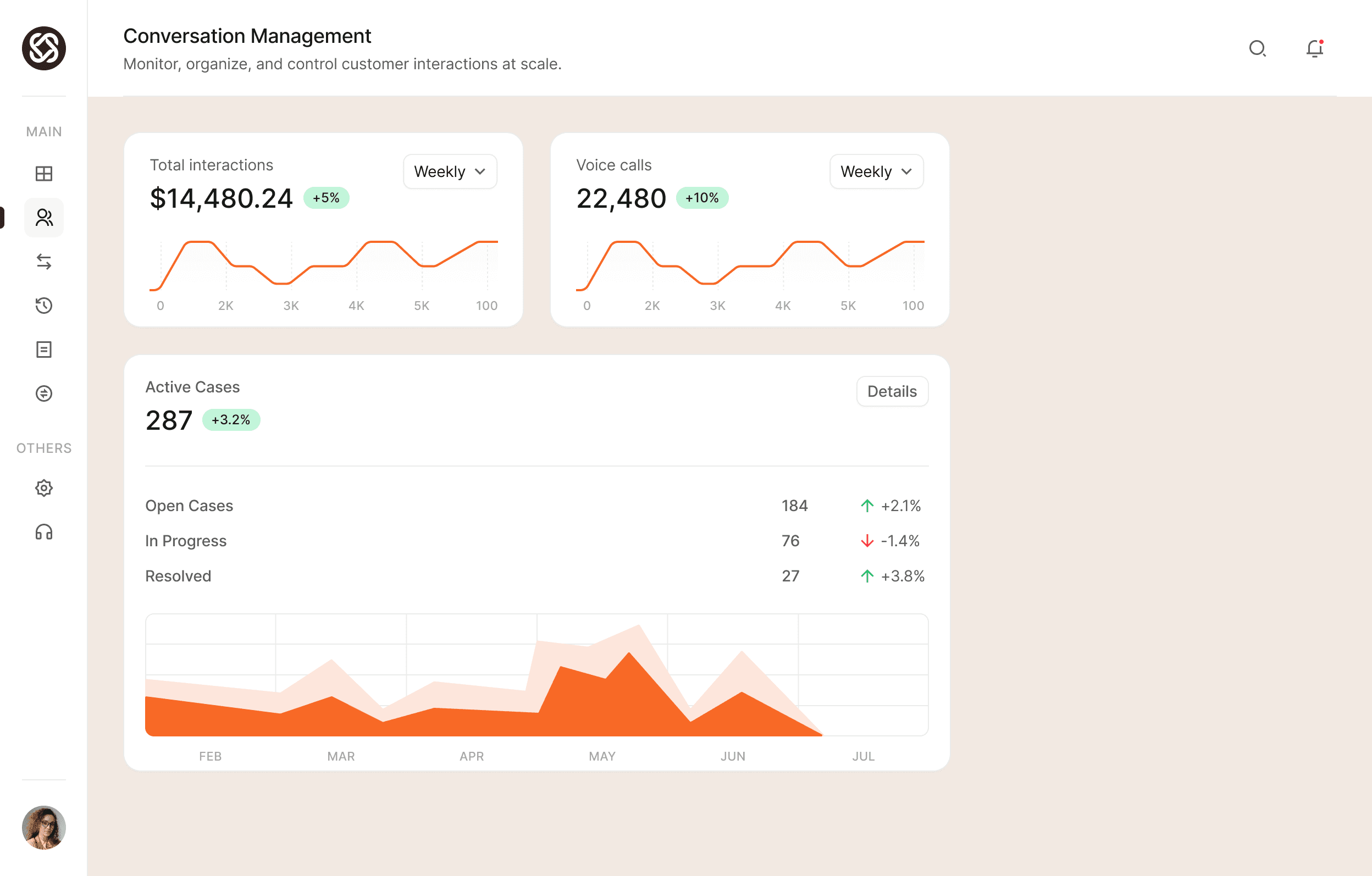
Task: Open settings gear icon
Action: point(44,488)
